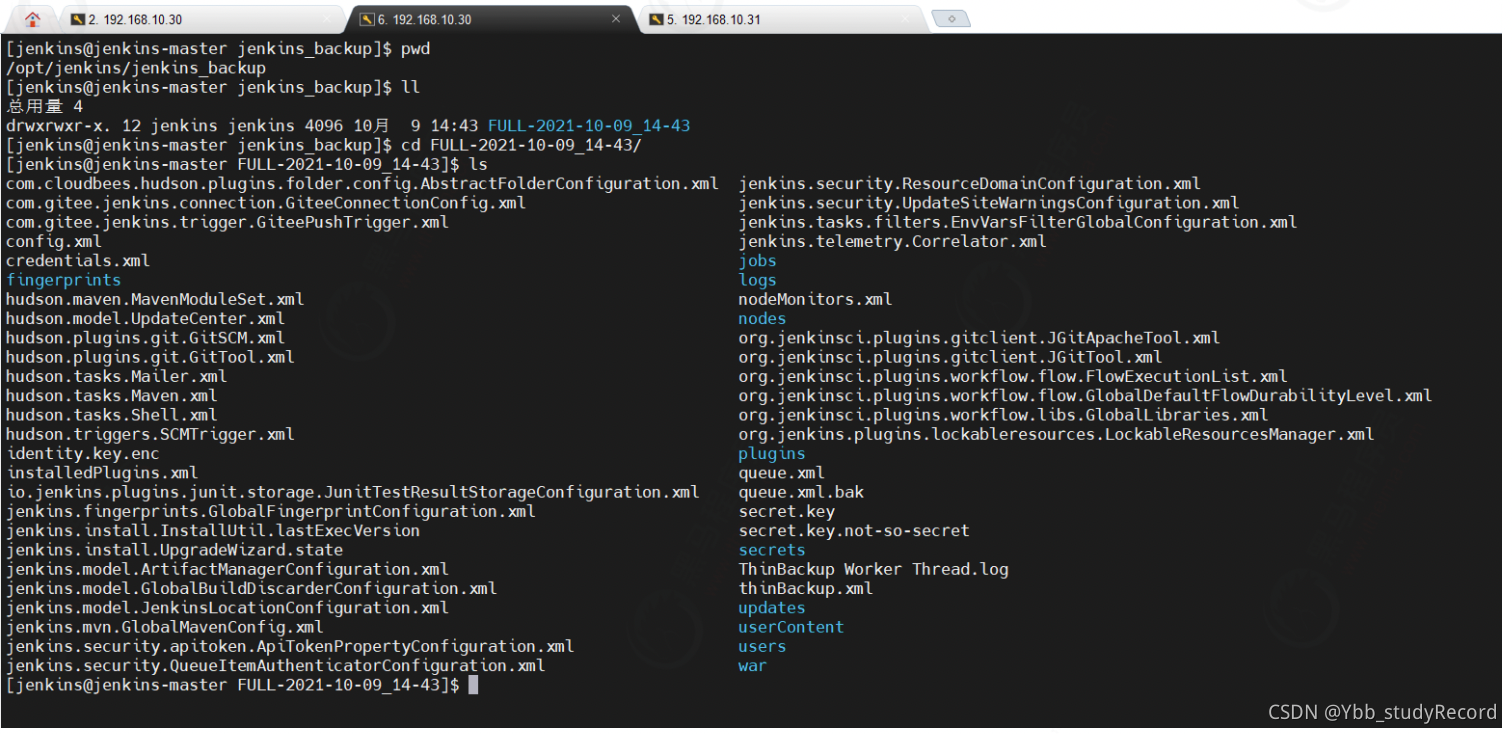Click hudson.model.UpdateCenter.xml file name
The height and width of the screenshot is (734, 1512).
(x=145, y=319)
